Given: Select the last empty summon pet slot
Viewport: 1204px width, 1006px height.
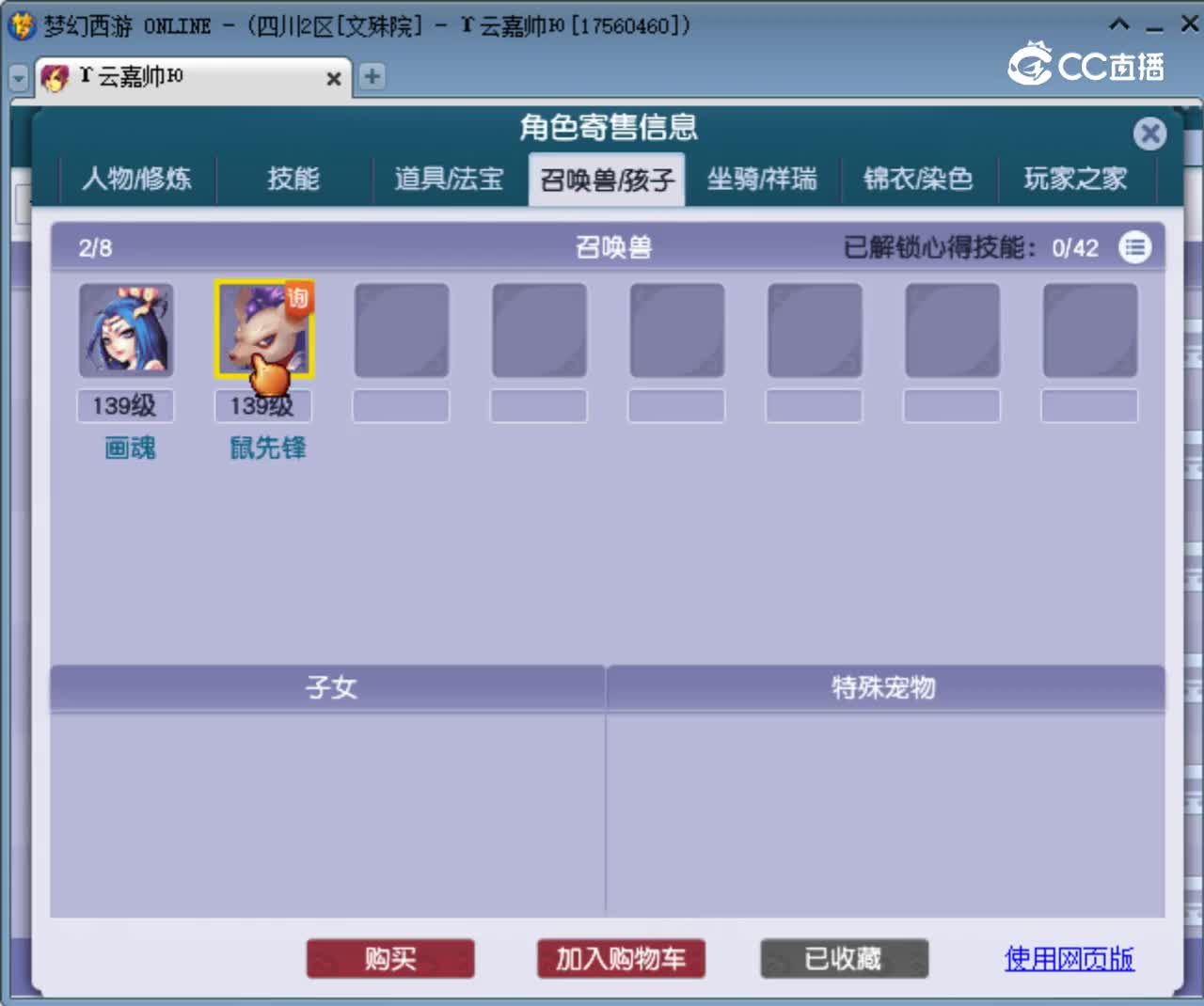Looking at the screenshot, I should (1090, 330).
